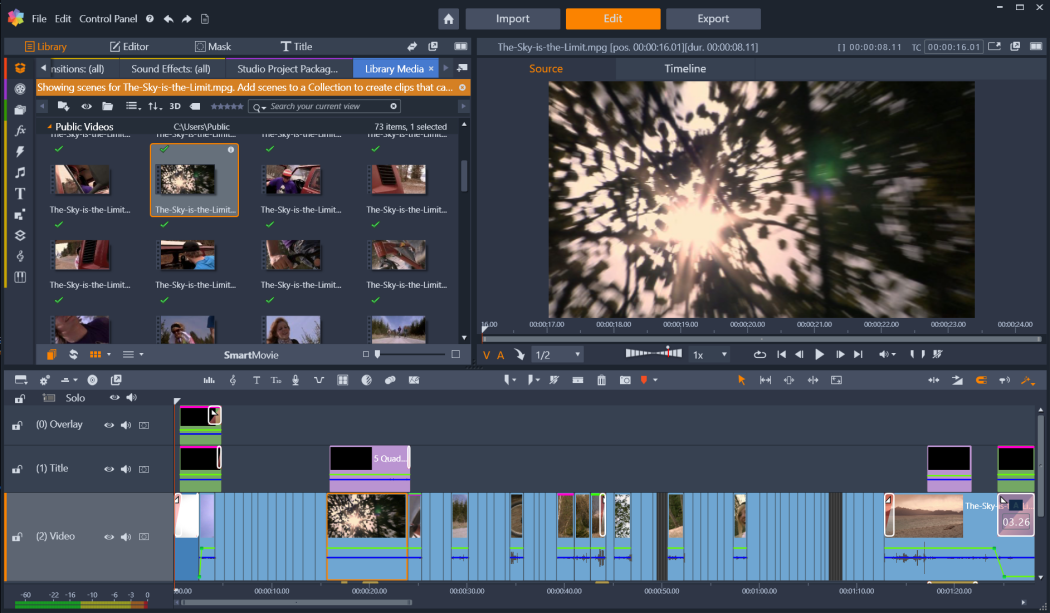Lock the Title track with the padlock
Image resolution: width=1050 pixels, height=613 pixels.
point(17,467)
